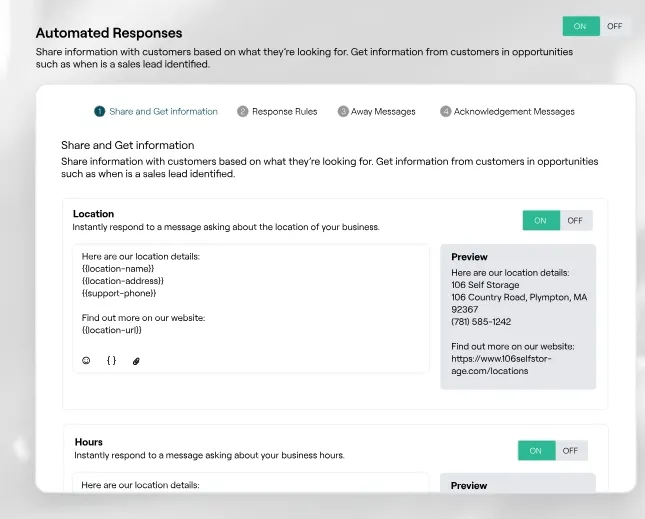Image resolution: width=645 pixels, height=519 pixels.
Task: Click the Location section heading
Action: pos(93,214)
